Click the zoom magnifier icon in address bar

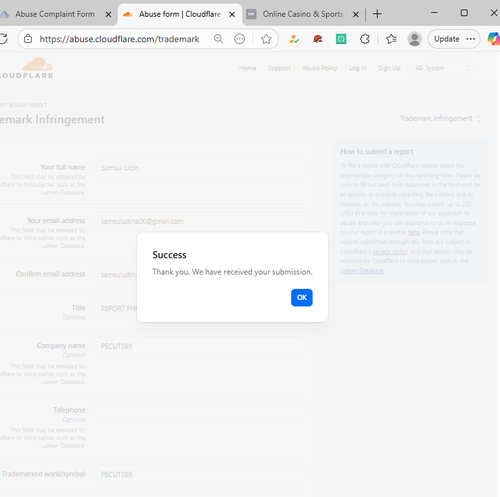tap(218, 39)
